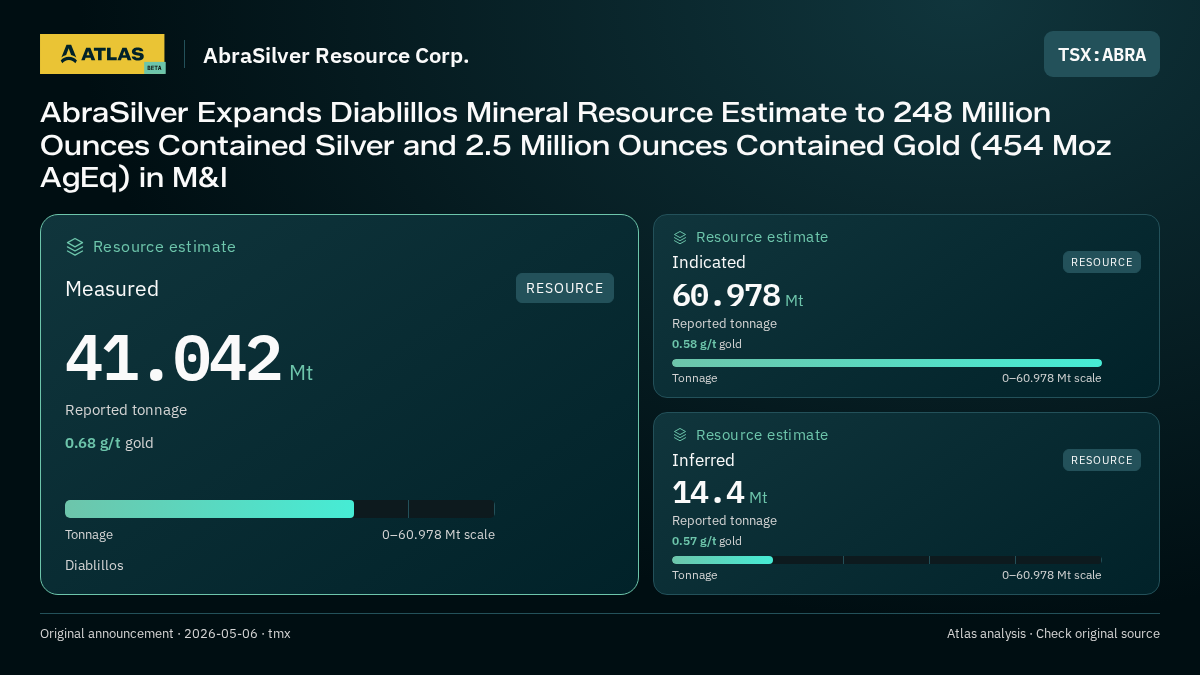1200x675 pixels.
Task: Click the 0.58 g/t gold grade
Action: [707, 344]
